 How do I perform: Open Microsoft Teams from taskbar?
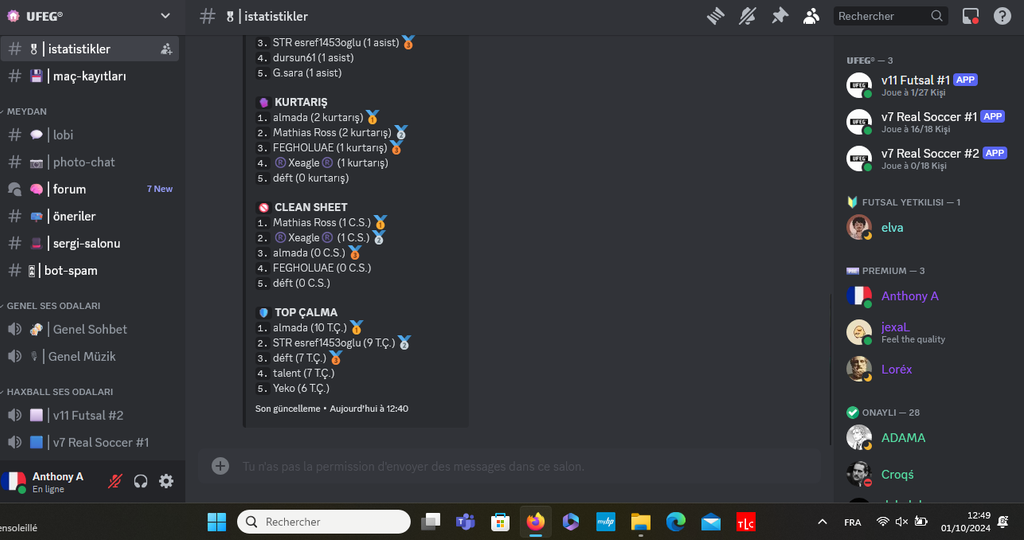click(466, 522)
